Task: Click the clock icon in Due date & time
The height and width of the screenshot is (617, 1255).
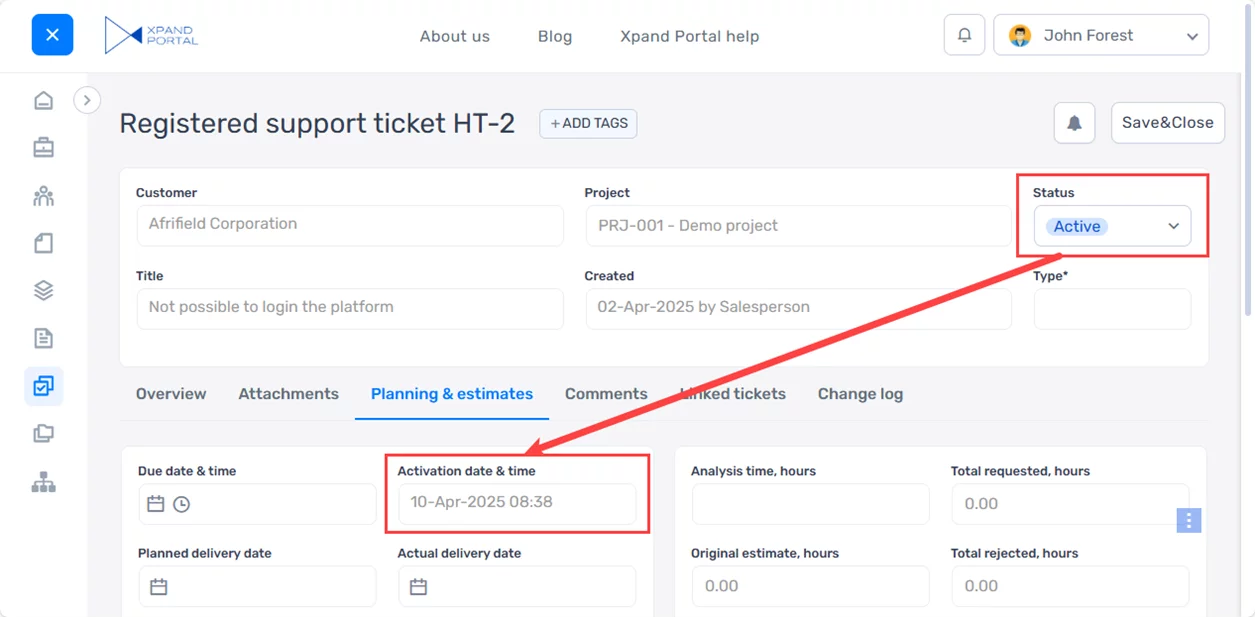Action: pos(181,504)
